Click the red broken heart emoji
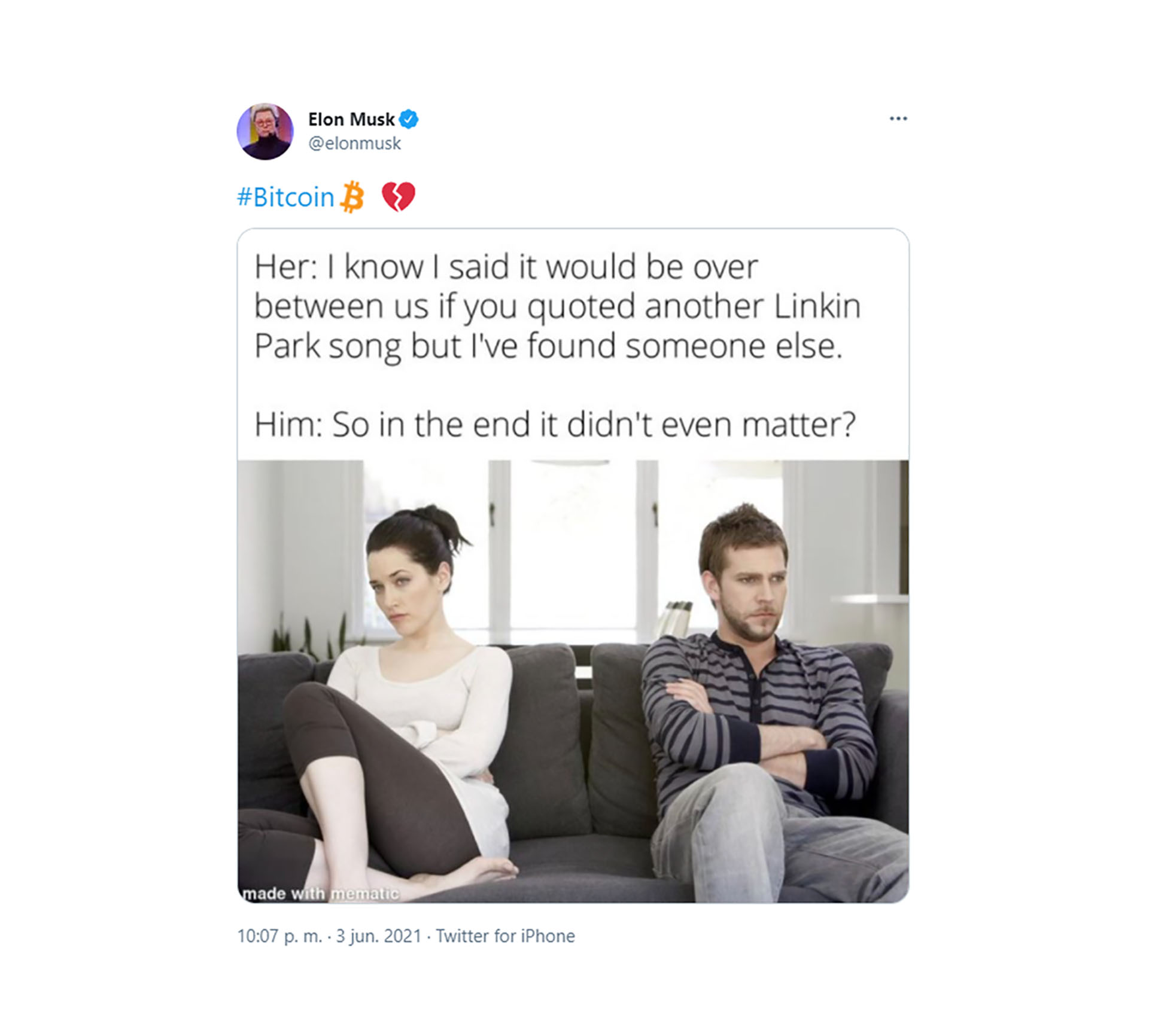 (x=399, y=197)
